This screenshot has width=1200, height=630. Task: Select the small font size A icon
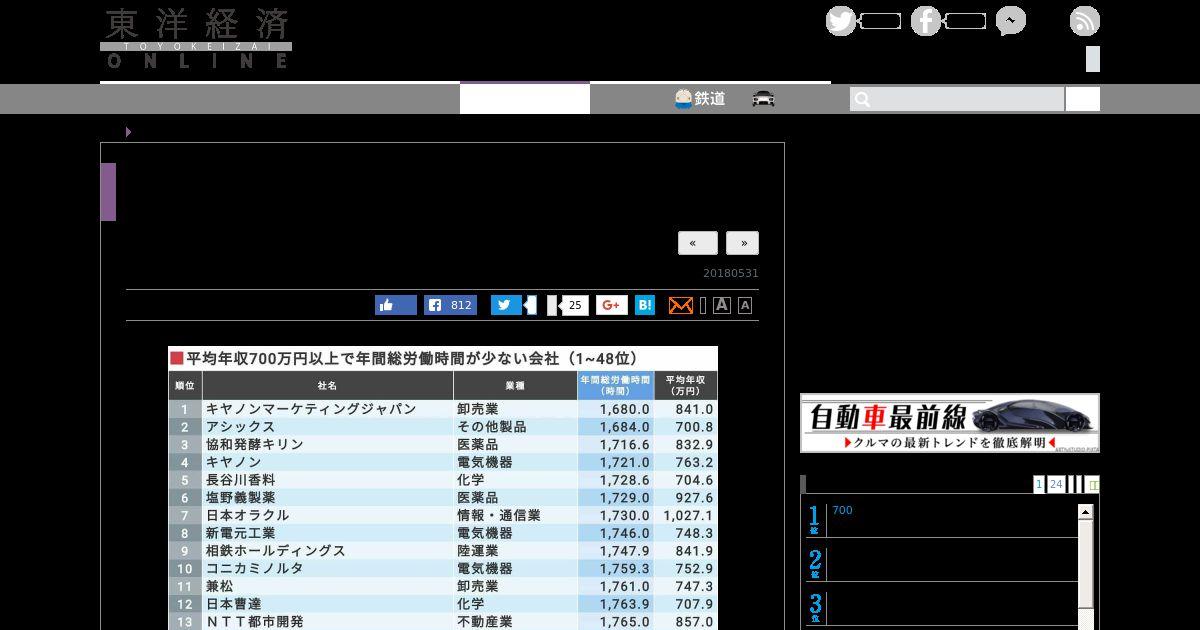click(745, 306)
